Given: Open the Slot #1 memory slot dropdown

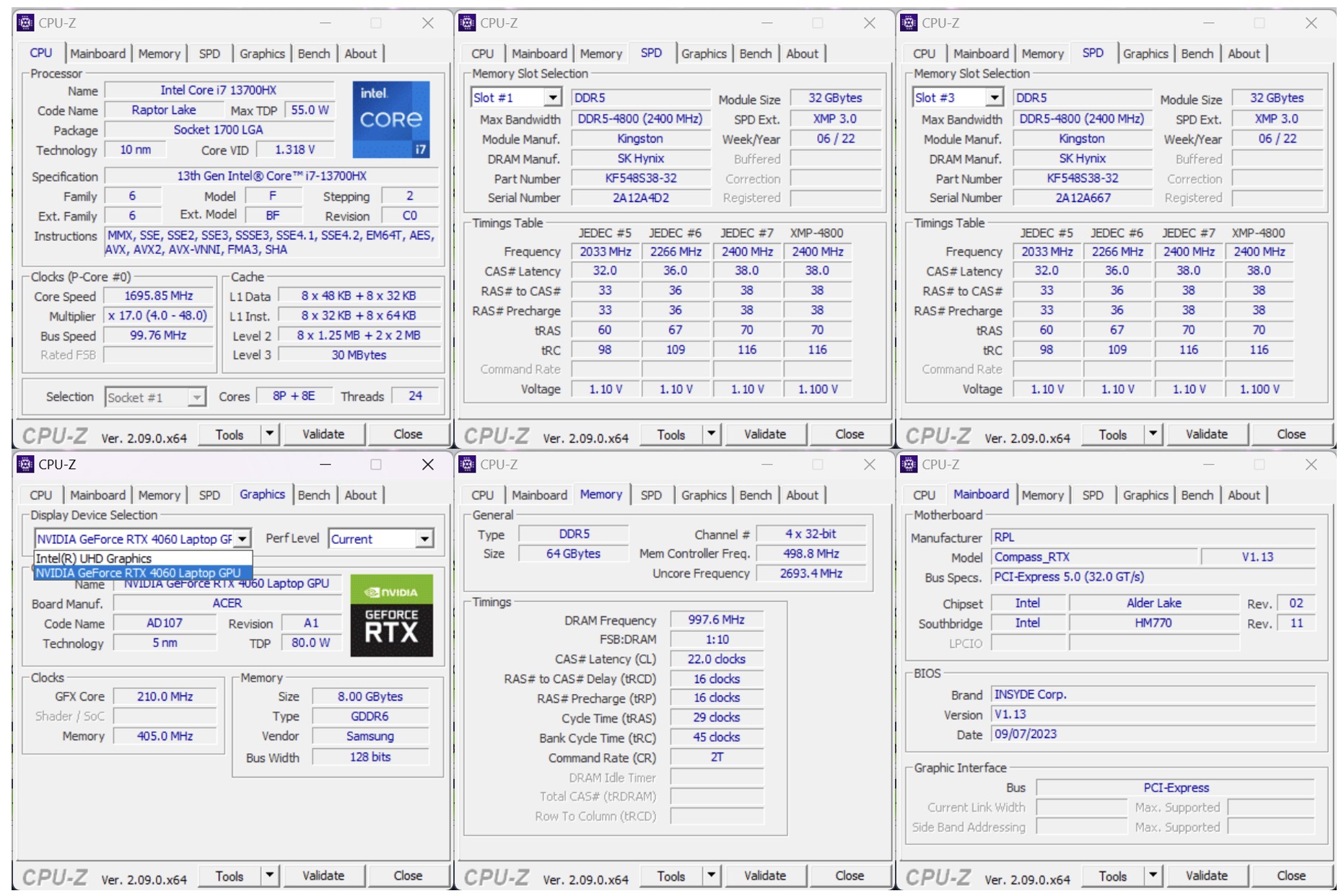Looking at the screenshot, I should [553, 97].
